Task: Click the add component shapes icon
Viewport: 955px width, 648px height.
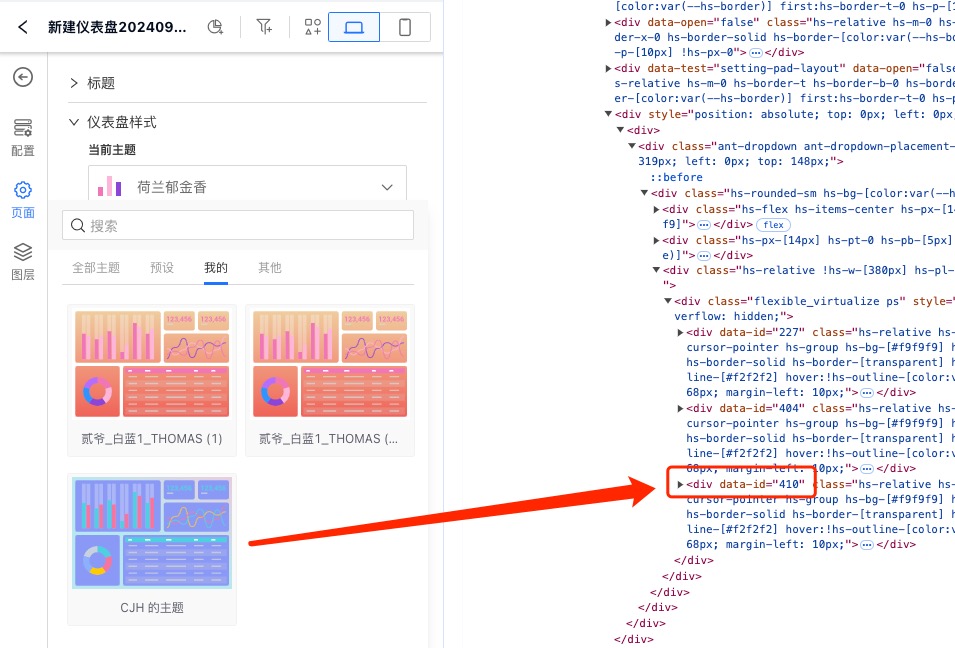Action: (x=313, y=27)
